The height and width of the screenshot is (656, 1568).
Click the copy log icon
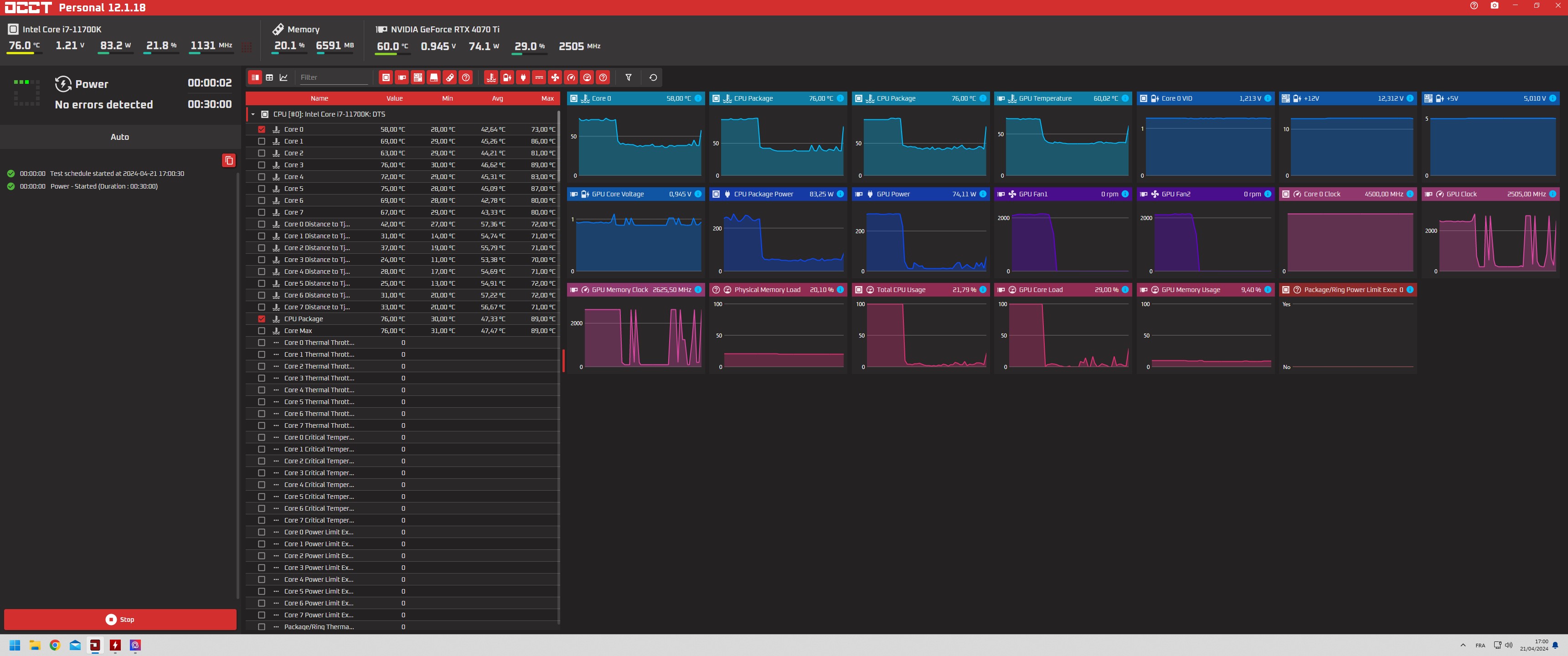click(x=229, y=161)
